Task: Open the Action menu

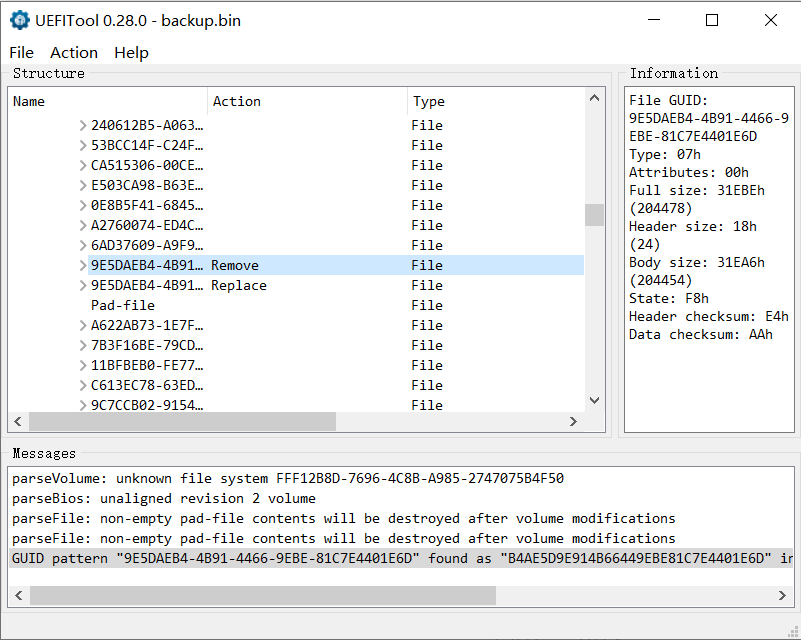Action: 74,53
